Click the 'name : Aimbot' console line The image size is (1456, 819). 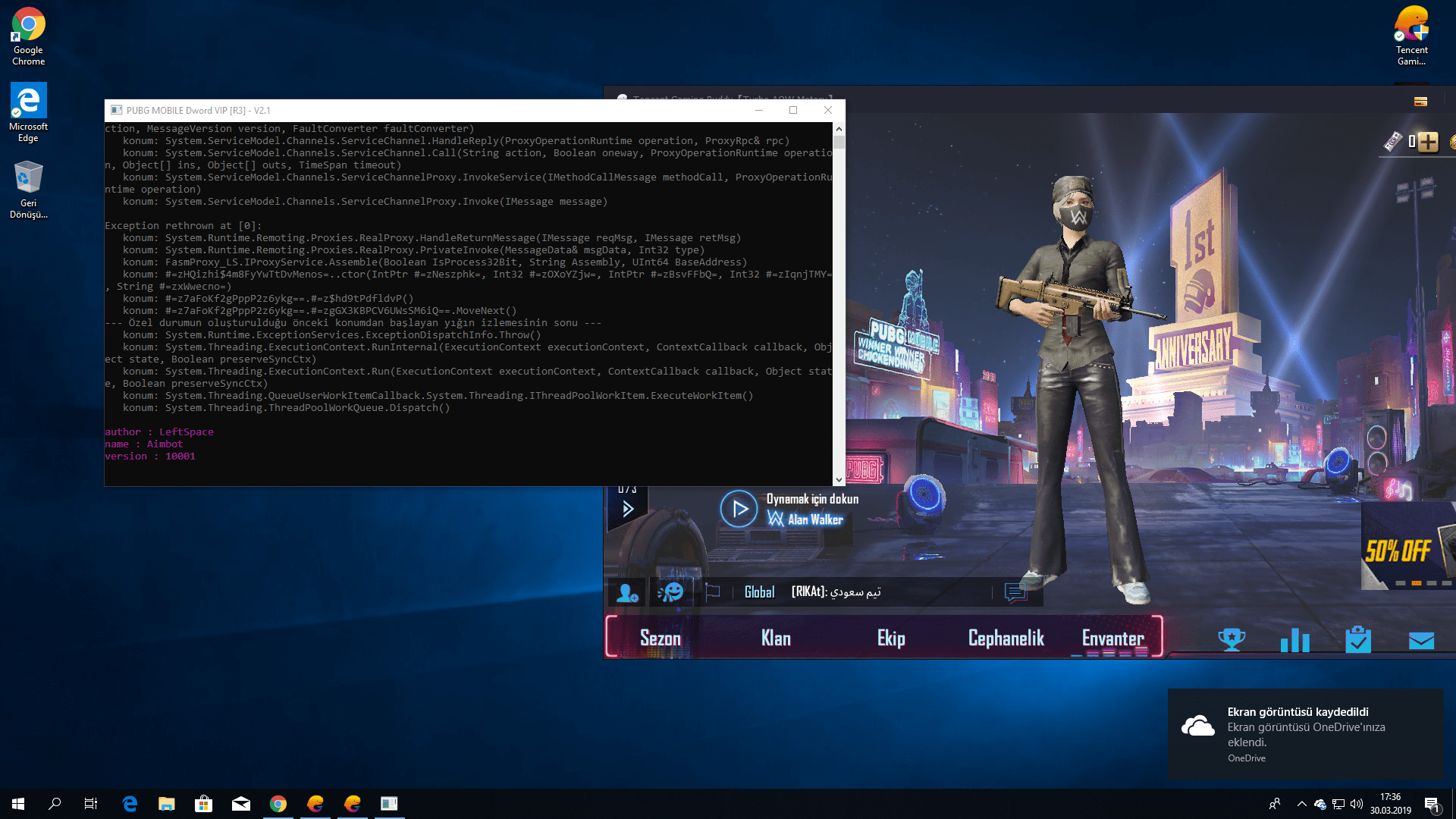(x=144, y=444)
